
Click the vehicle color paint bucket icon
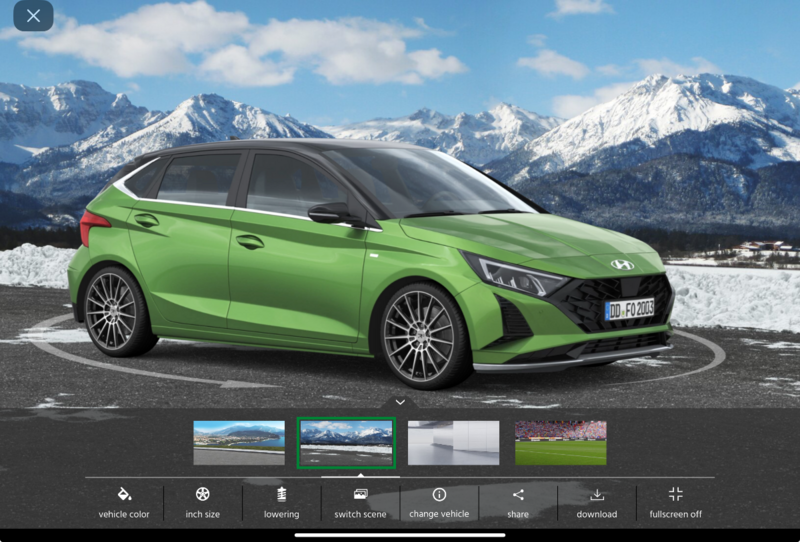(x=124, y=494)
